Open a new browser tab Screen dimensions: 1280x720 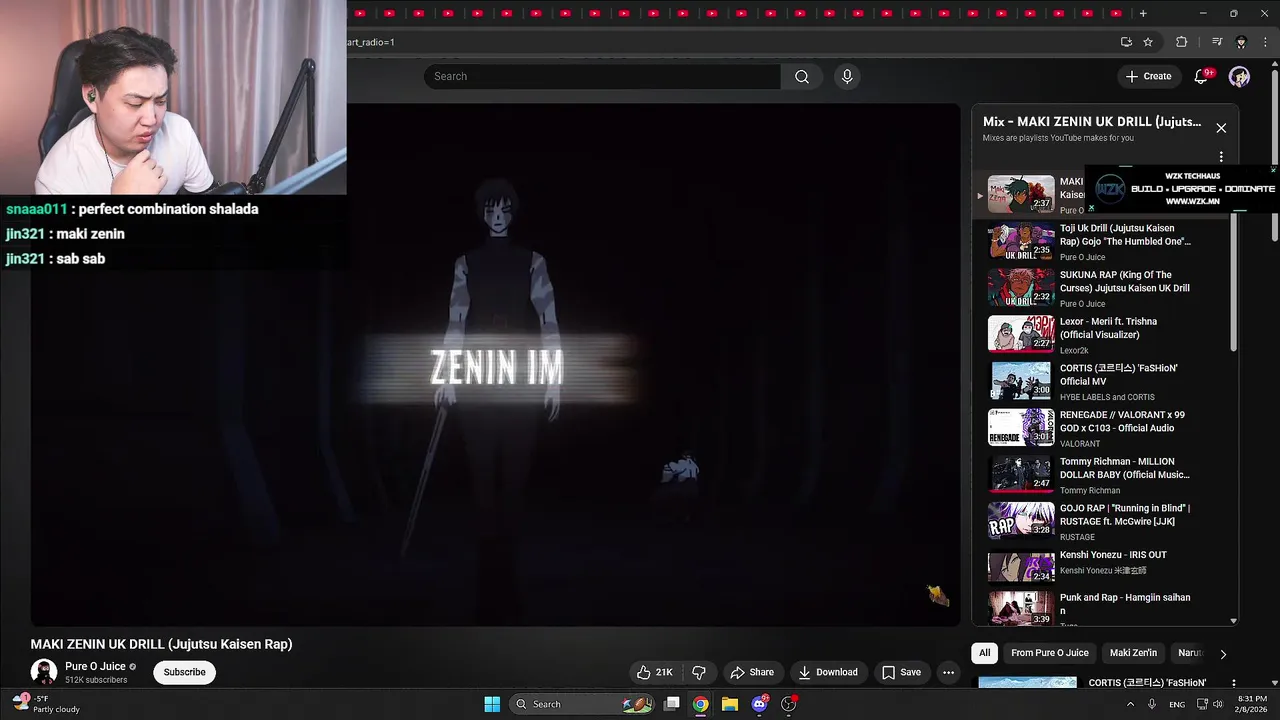[1143, 13]
